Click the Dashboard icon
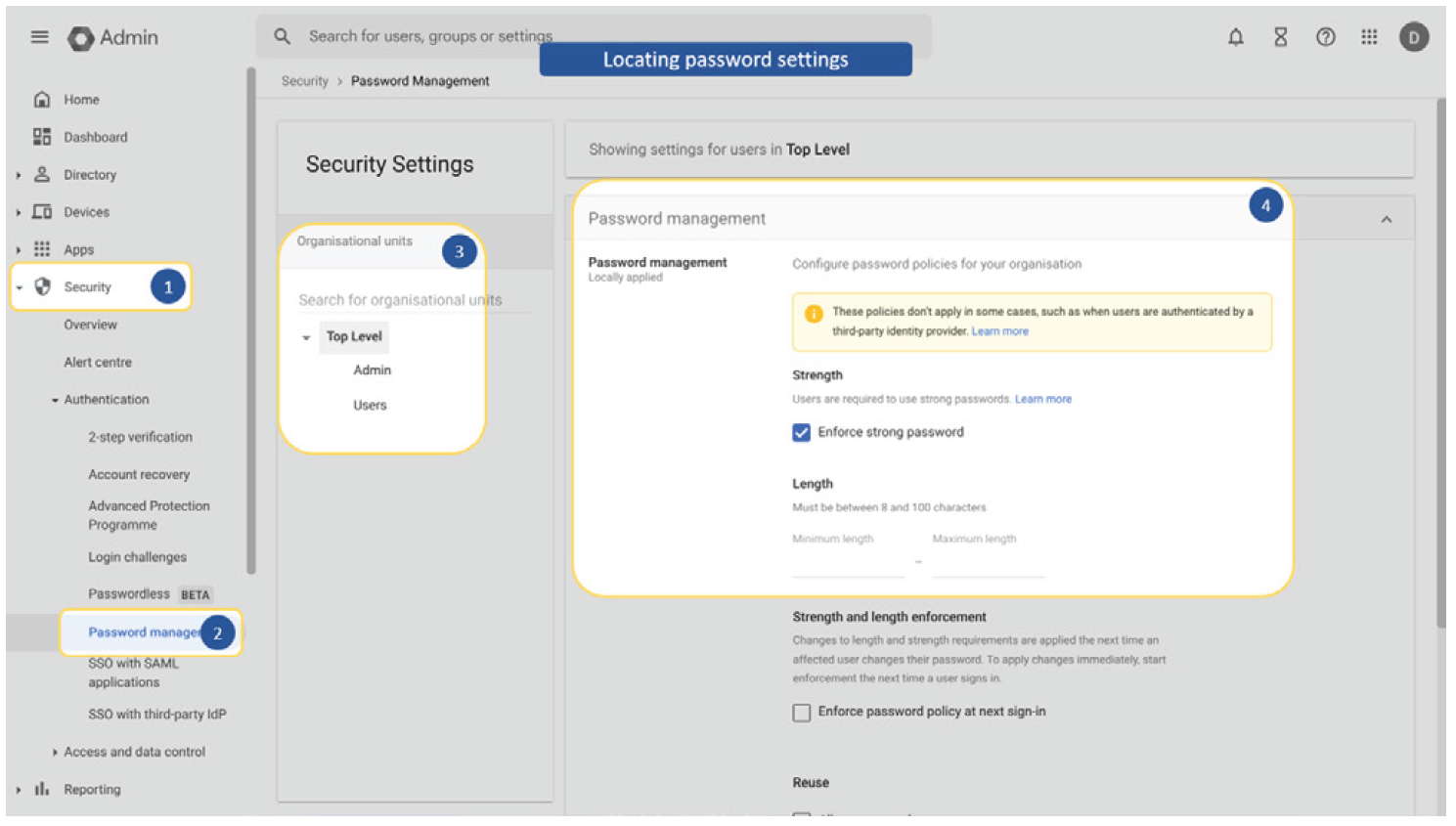Viewport: 1456px width, 826px height. coord(42,137)
